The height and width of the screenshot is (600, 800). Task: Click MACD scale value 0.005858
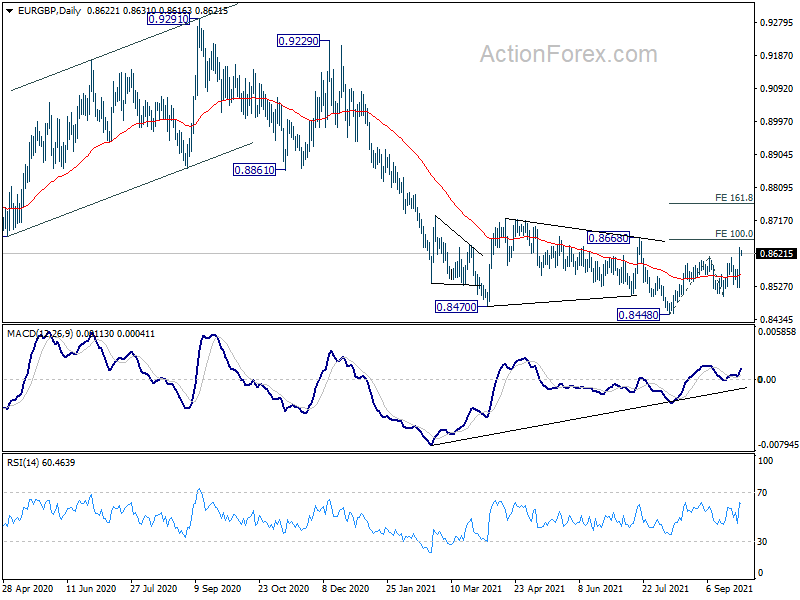(777, 332)
